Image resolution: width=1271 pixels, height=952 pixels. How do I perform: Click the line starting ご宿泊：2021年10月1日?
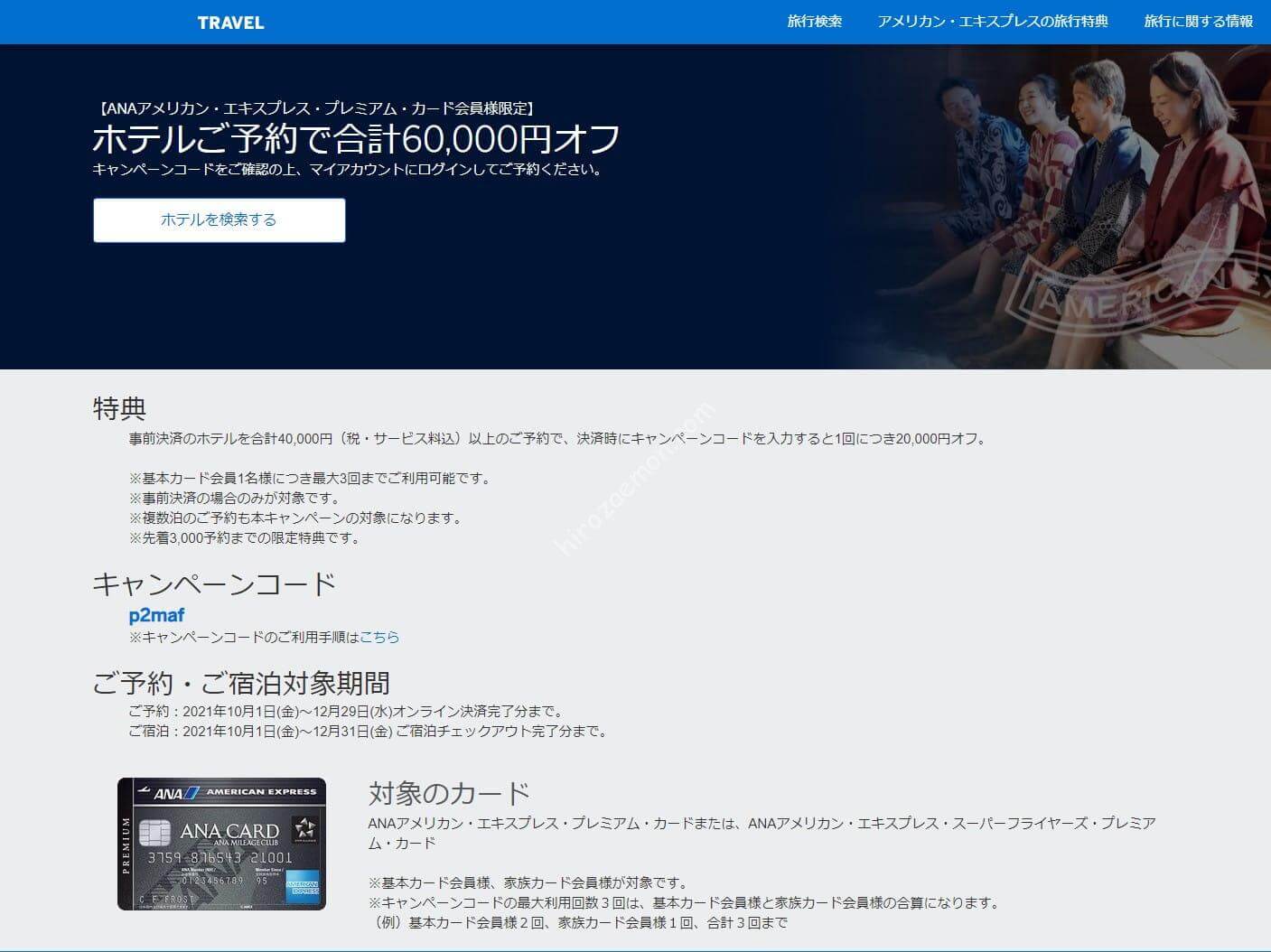[x=369, y=732]
